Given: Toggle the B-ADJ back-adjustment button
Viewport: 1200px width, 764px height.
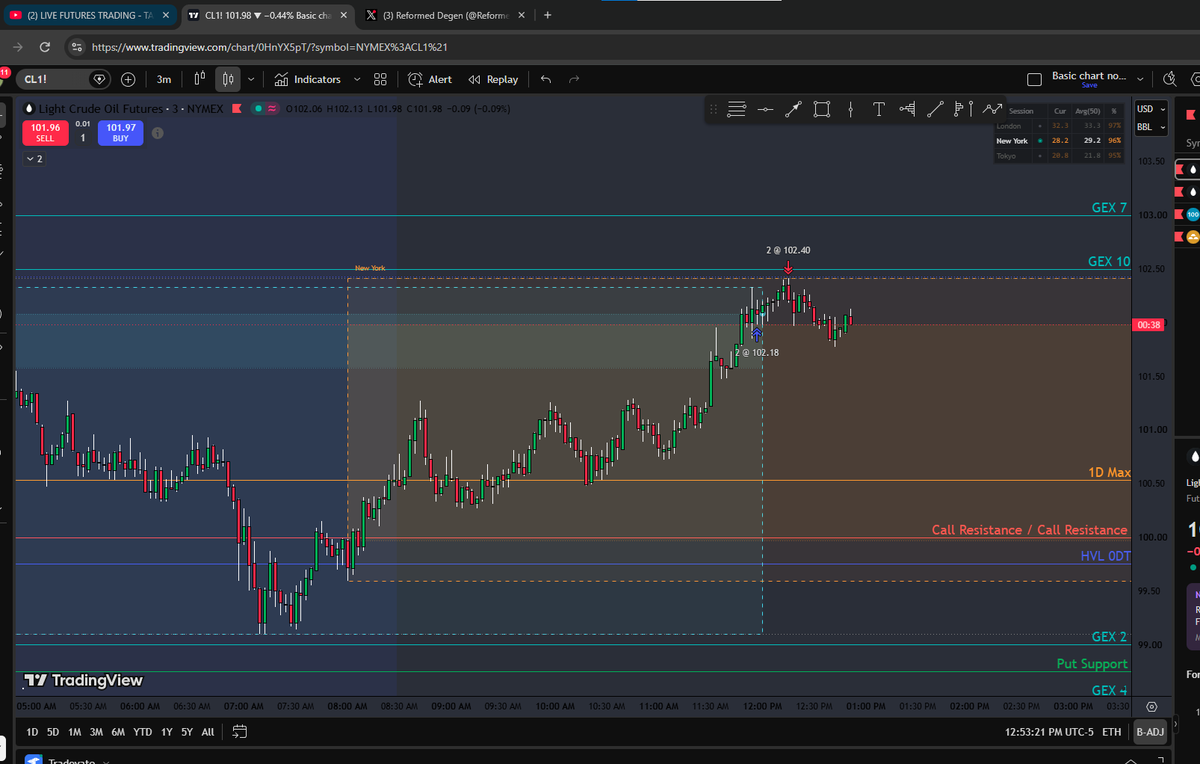Looking at the screenshot, I should point(1150,732).
